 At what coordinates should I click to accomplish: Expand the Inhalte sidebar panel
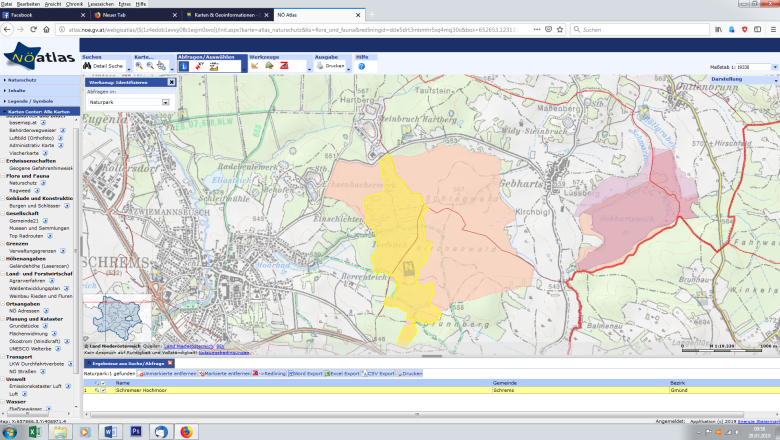click(40, 90)
